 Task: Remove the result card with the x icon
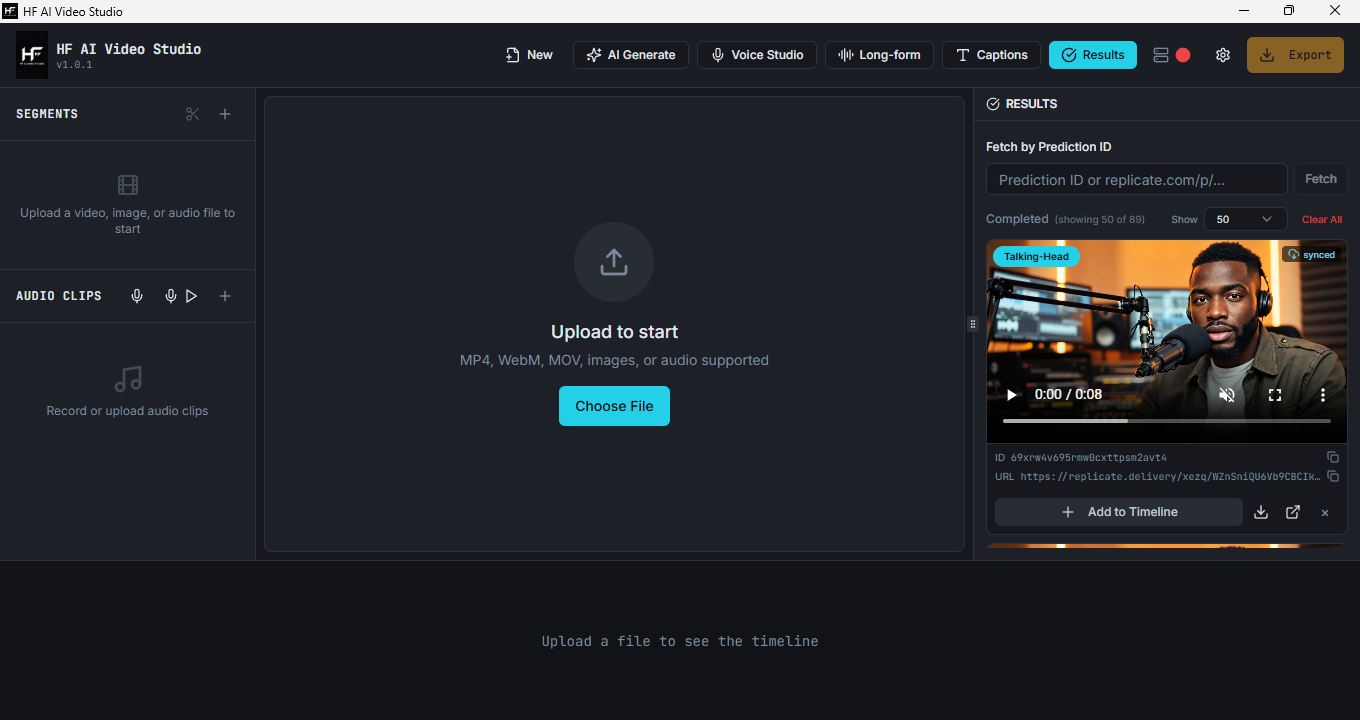coord(1325,513)
